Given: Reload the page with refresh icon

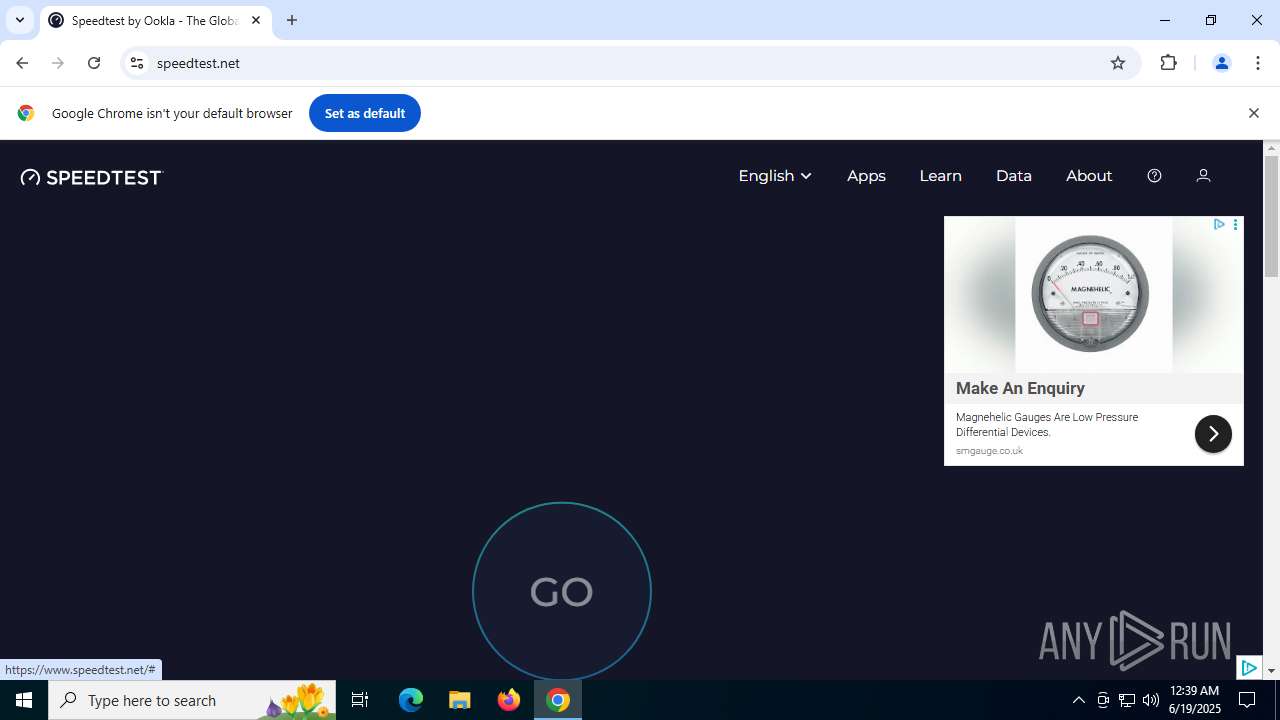Looking at the screenshot, I should [94, 63].
